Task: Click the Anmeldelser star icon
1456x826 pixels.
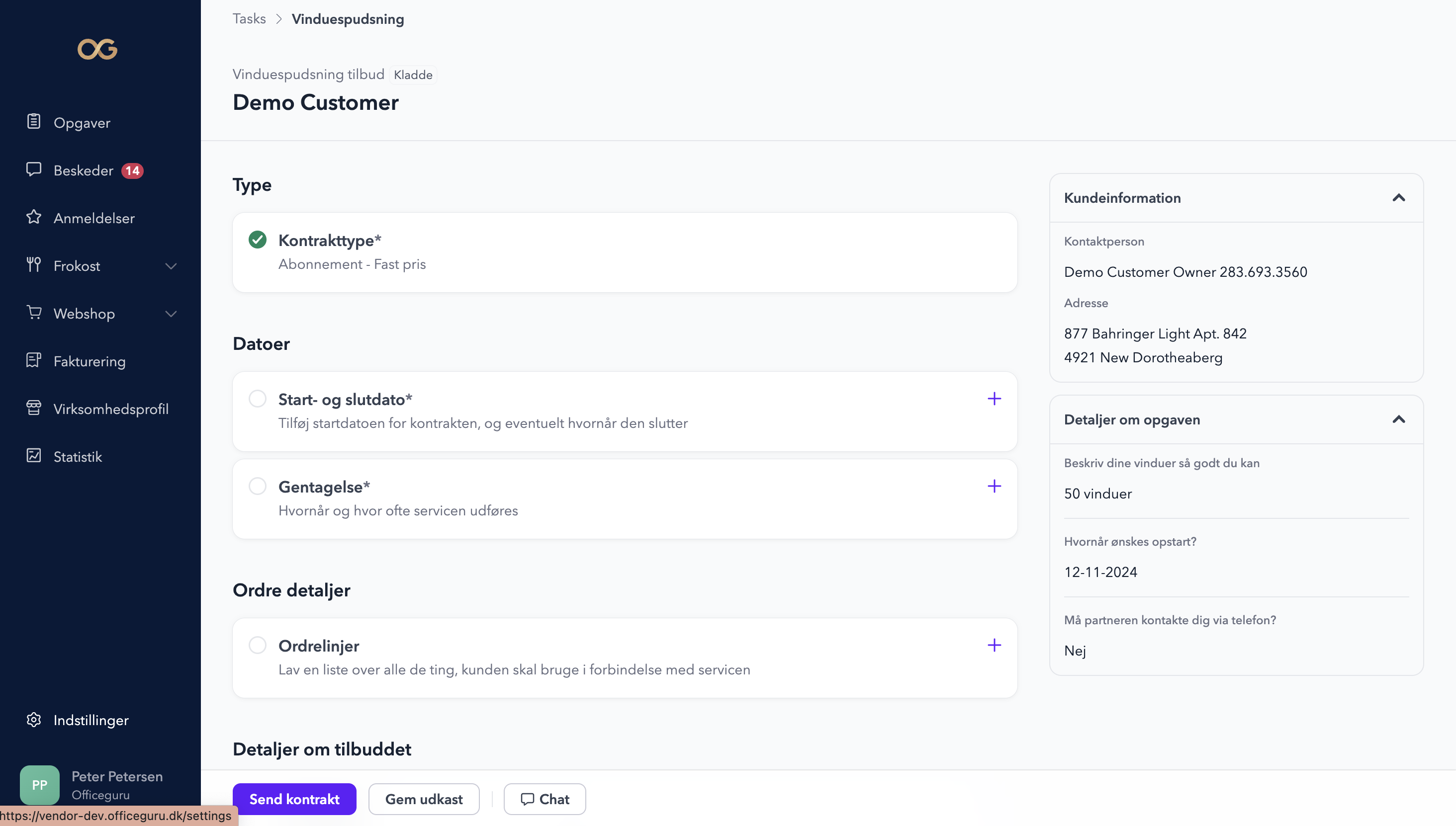Action: (x=33, y=217)
